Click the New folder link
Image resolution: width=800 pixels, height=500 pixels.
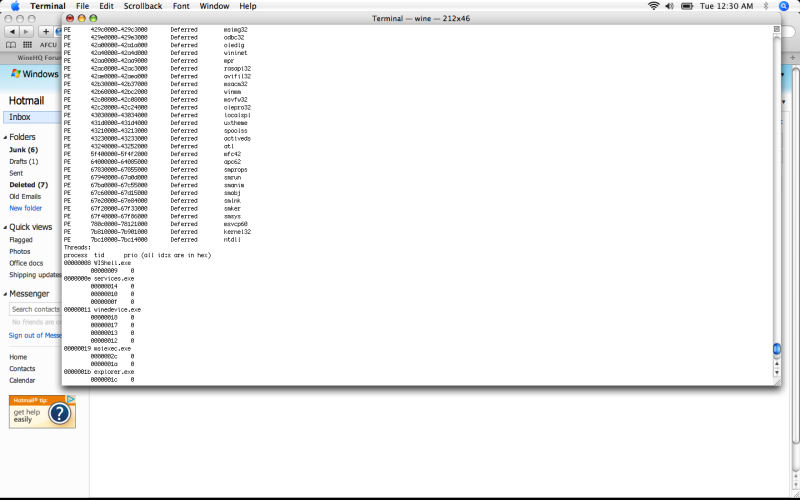[25, 208]
